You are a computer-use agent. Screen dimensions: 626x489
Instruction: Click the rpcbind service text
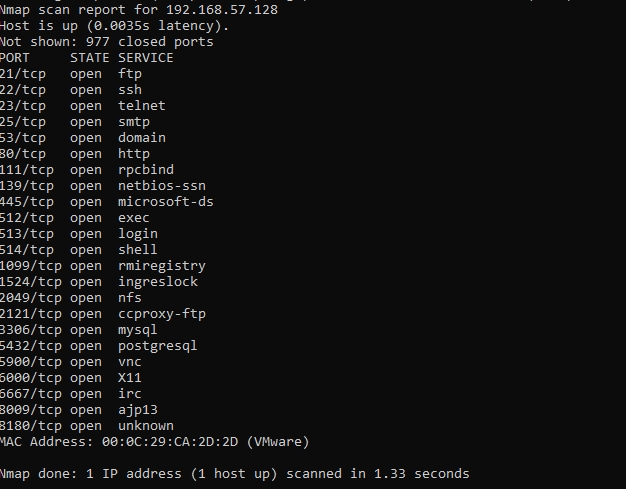(x=146, y=170)
